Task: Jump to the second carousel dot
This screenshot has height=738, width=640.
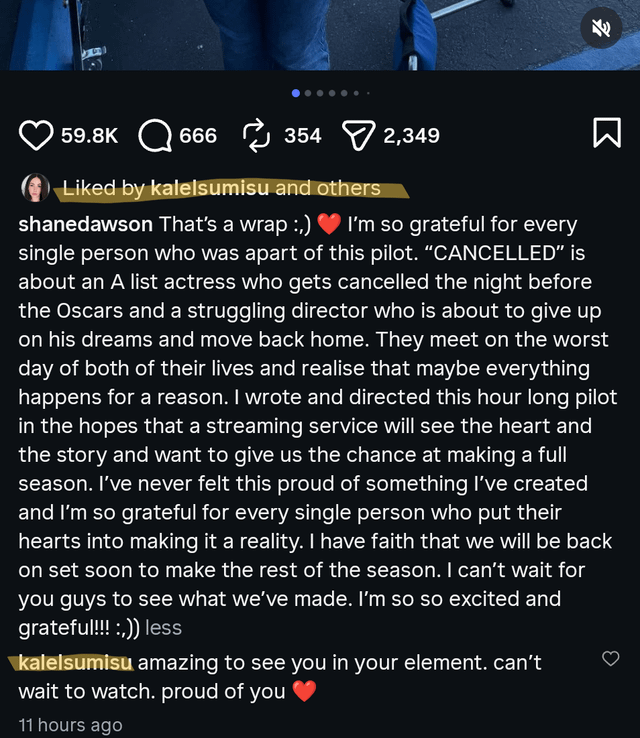Action: (308, 93)
